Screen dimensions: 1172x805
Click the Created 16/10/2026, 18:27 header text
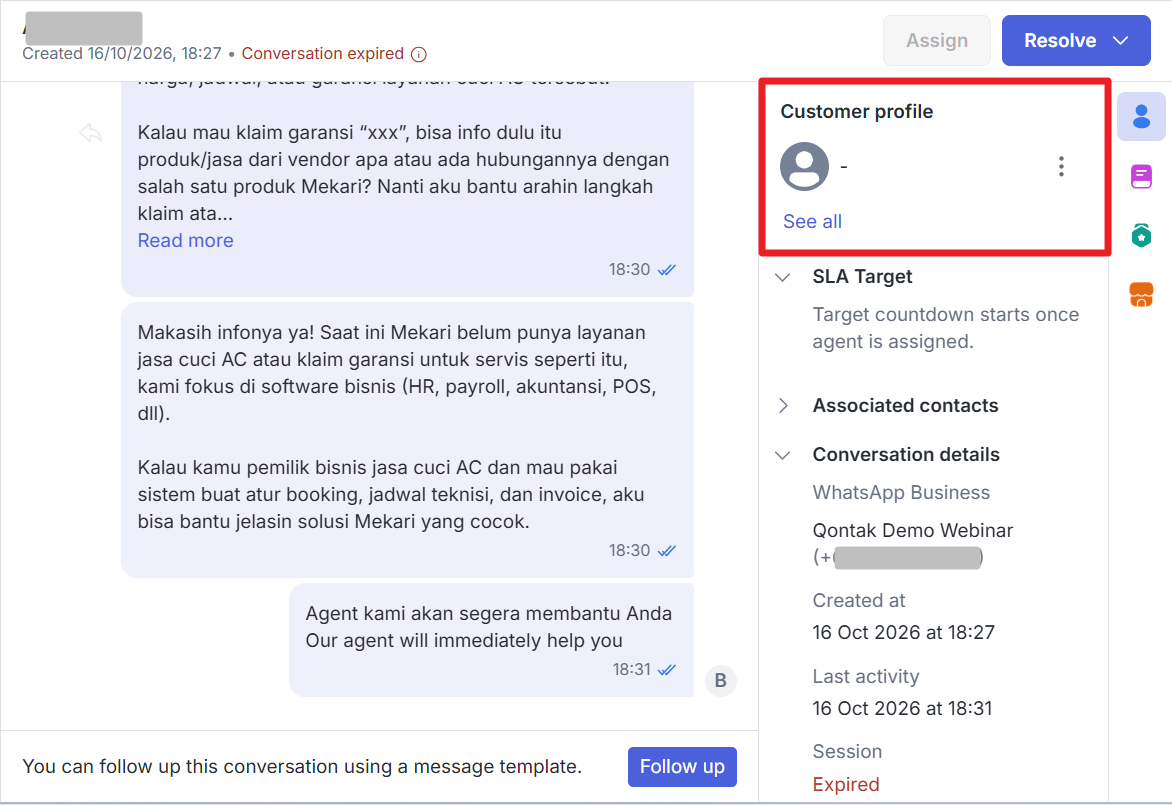click(122, 54)
